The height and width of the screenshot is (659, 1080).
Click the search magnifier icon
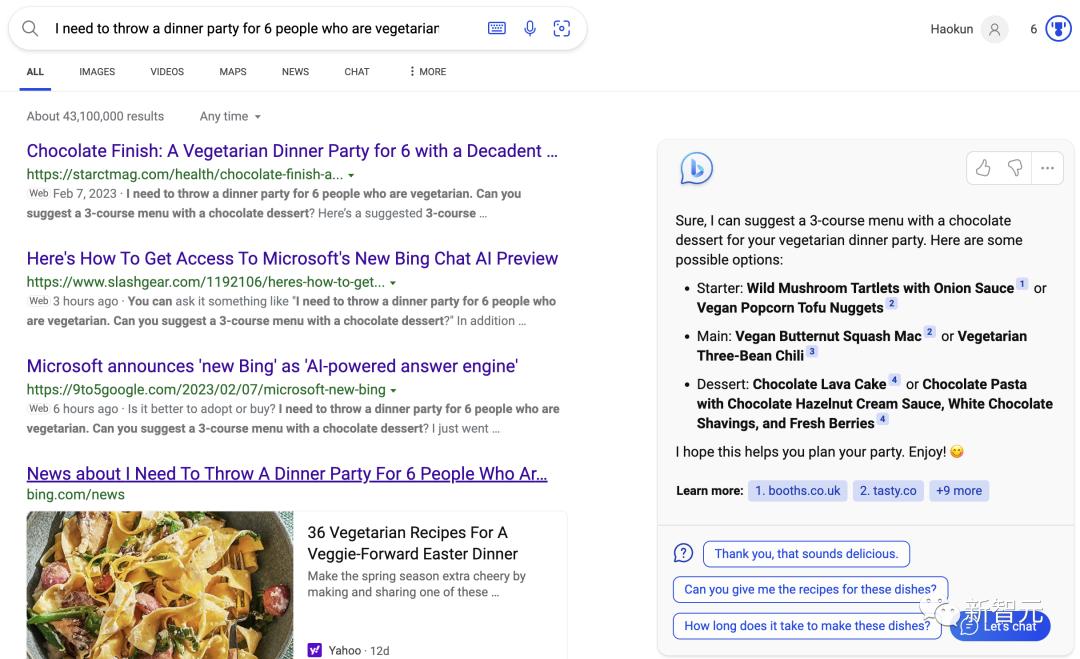point(30,29)
